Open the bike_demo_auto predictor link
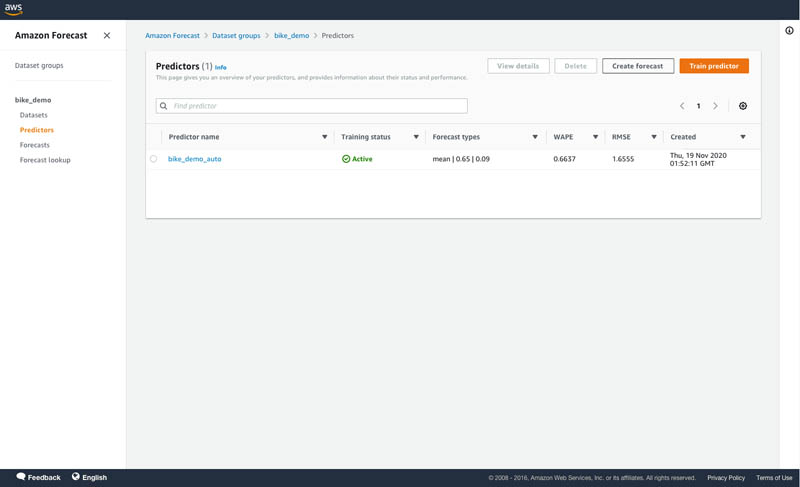 coord(194,159)
